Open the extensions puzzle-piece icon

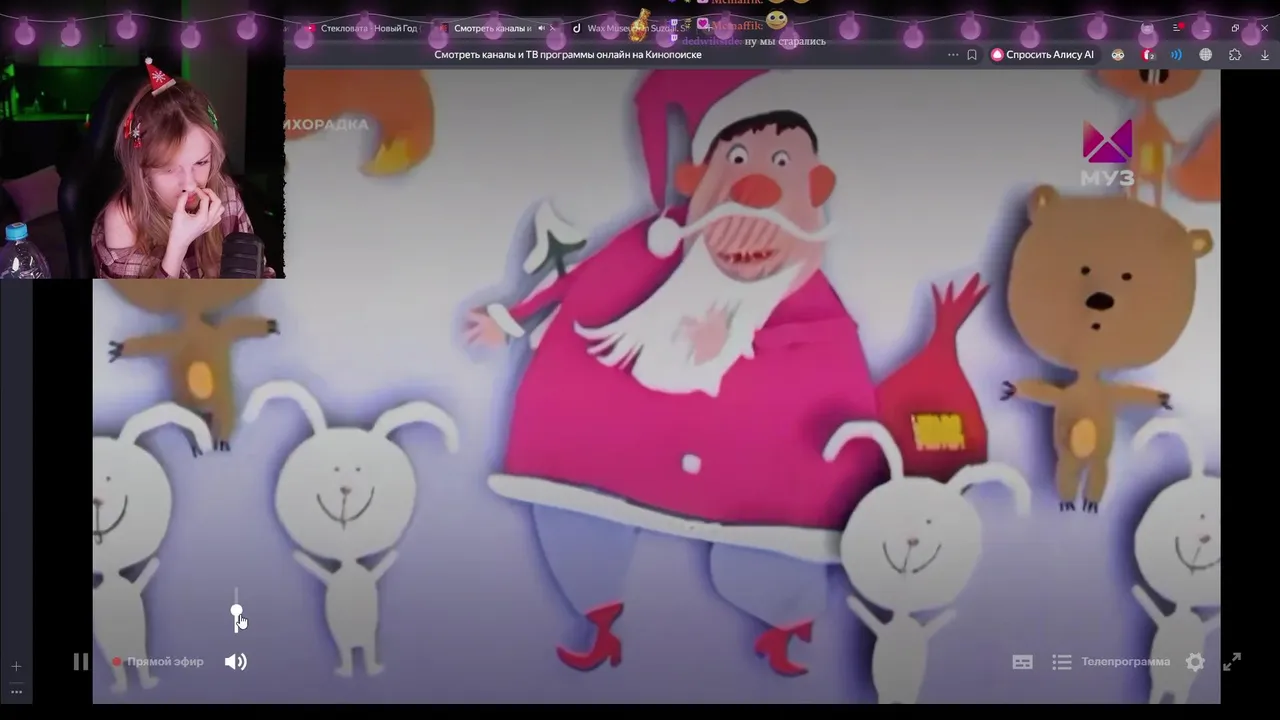[1235, 55]
